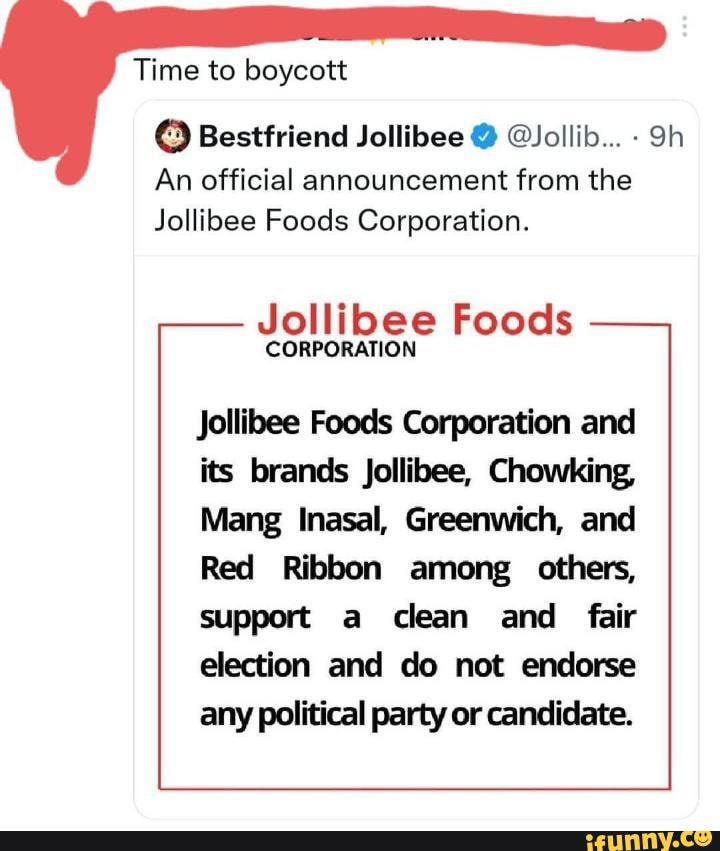Image resolution: width=720 pixels, height=851 pixels.
Task: Click the ifunny.co watermark logo
Action: pyautogui.click(x=649, y=840)
